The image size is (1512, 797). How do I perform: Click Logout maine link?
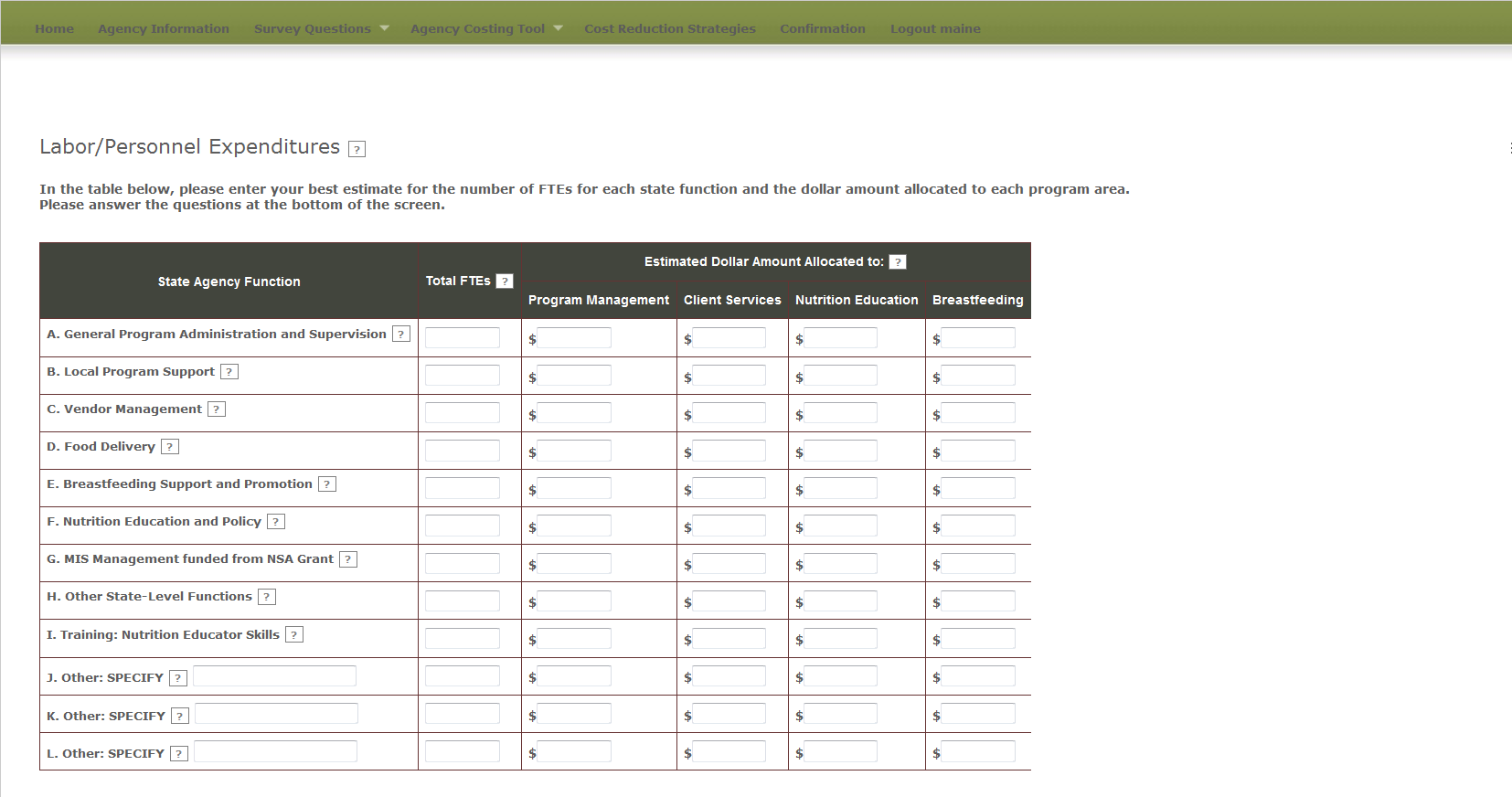tap(935, 28)
